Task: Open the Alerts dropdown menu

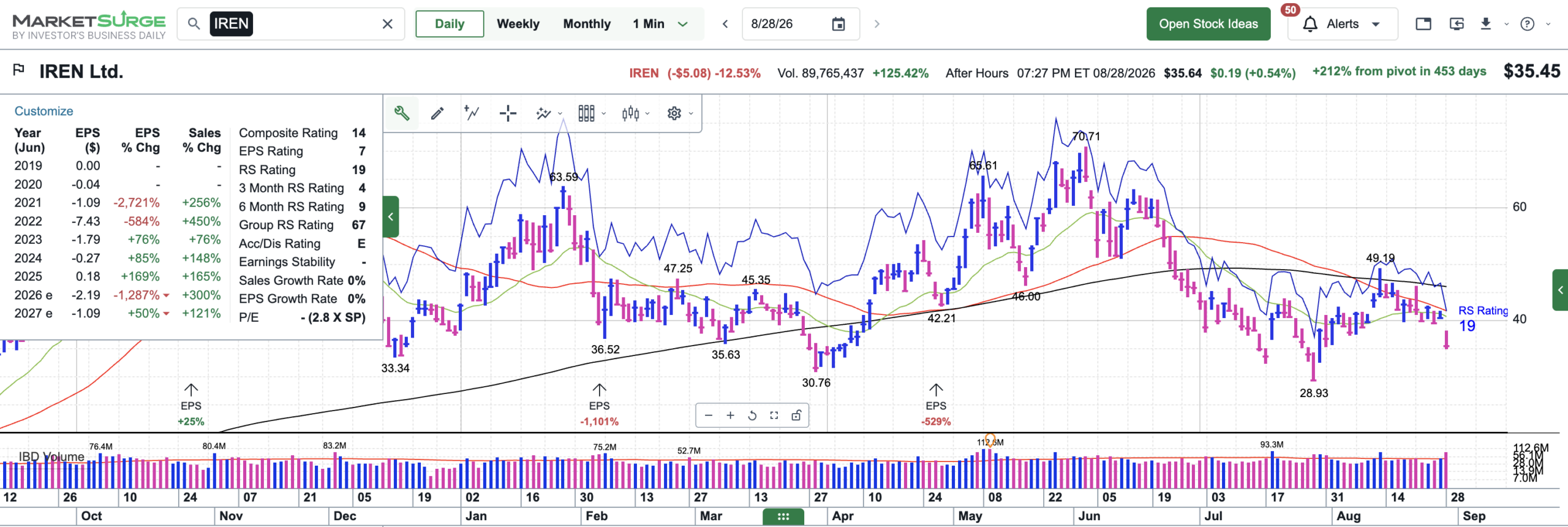Action: point(1343,24)
